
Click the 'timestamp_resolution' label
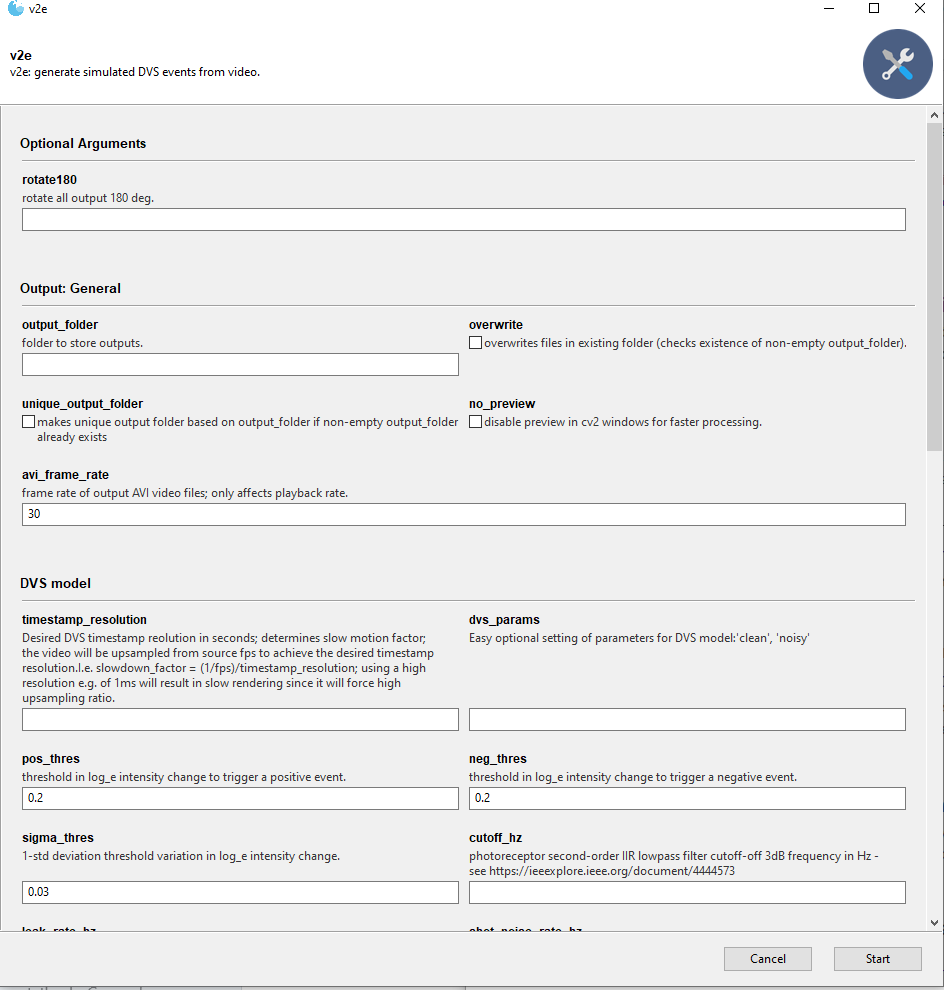click(84, 620)
